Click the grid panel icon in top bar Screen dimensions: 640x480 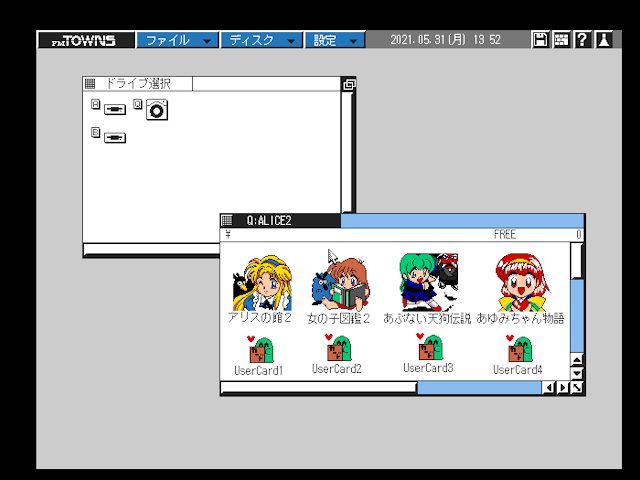(561, 40)
